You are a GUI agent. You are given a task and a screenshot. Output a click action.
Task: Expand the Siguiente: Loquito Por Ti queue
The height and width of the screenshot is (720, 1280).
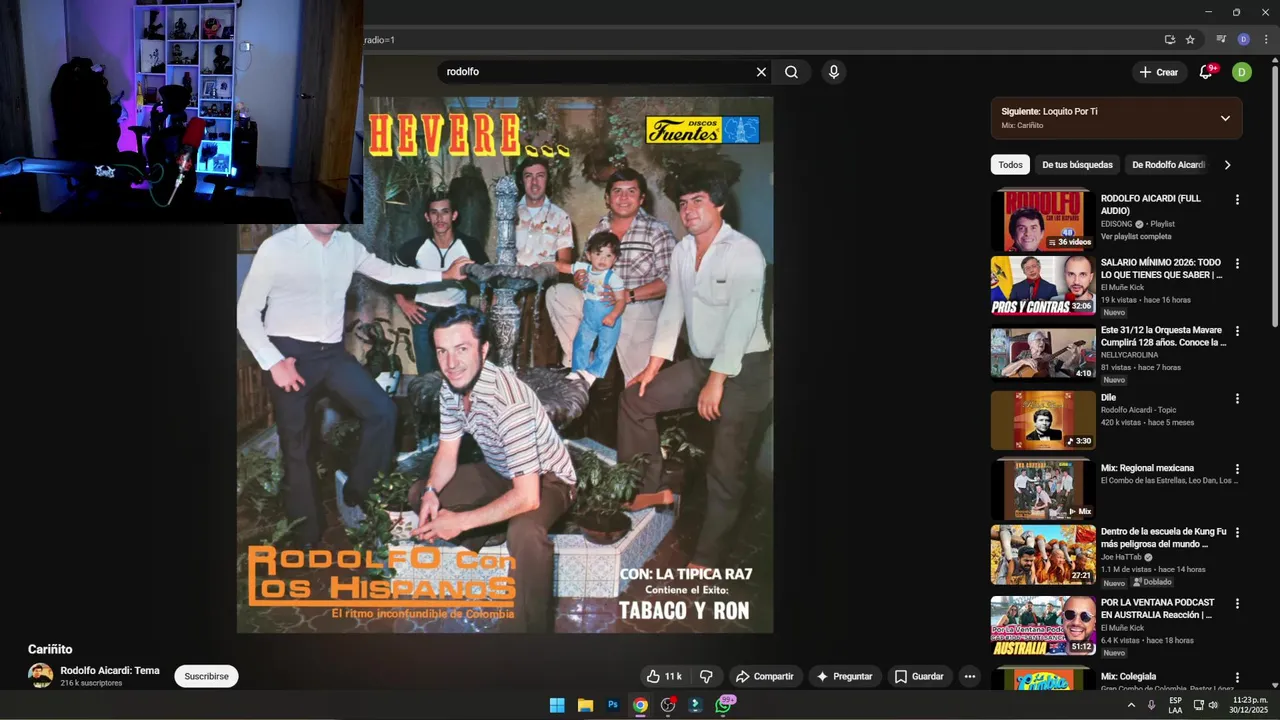click(x=1225, y=118)
